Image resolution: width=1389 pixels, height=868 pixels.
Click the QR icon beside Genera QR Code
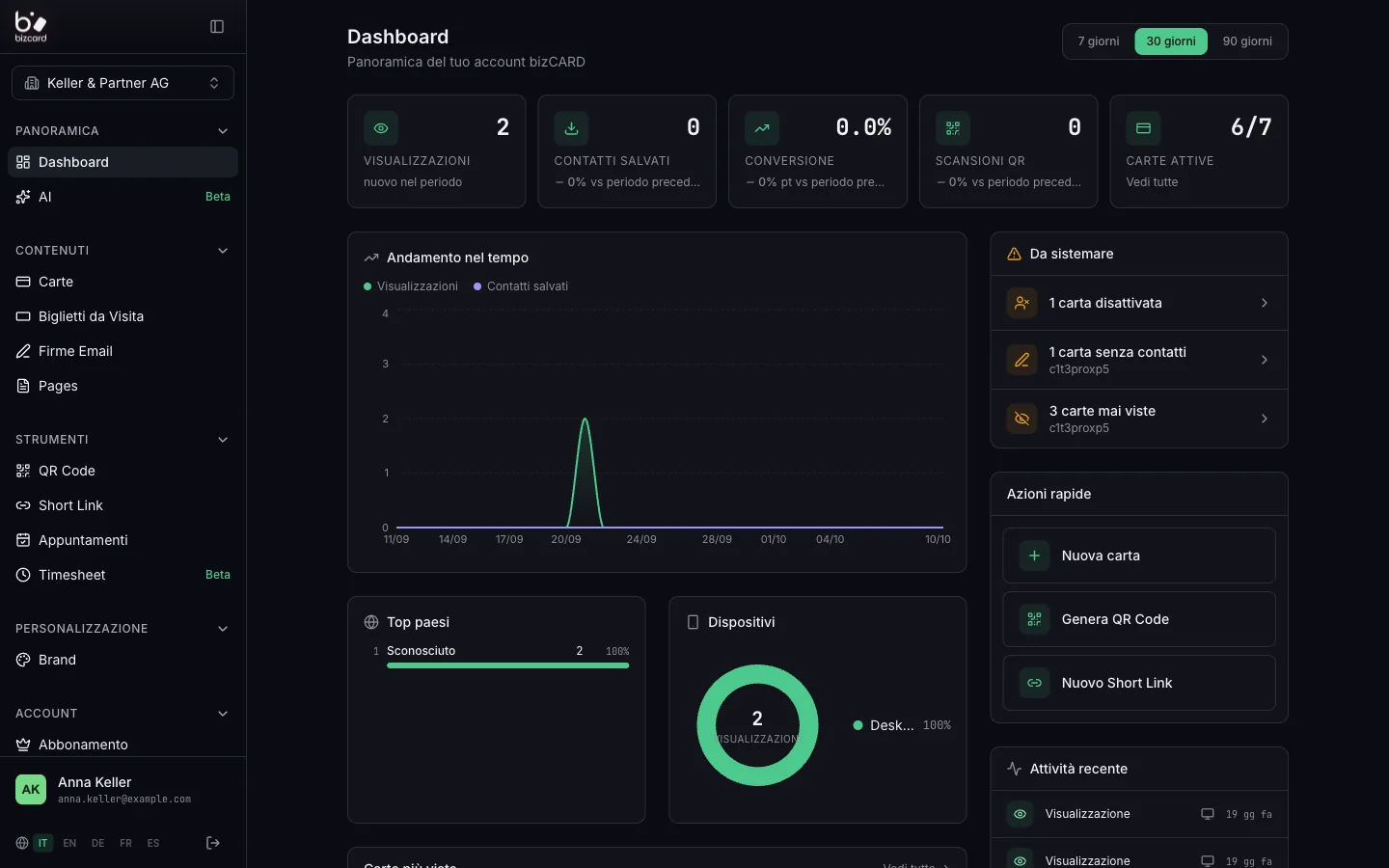pos(1034,619)
